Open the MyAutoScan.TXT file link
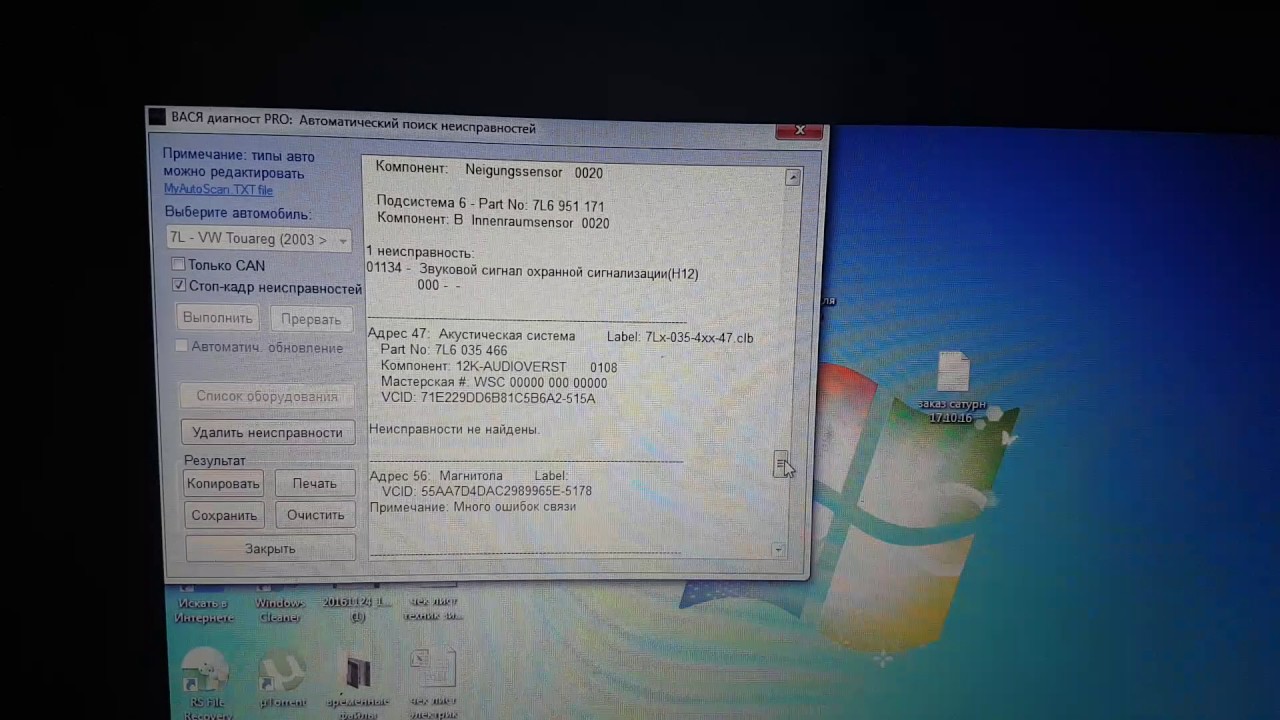This screenshot has width=1280, height=720. pyautogui.click(x=218, y=189)
